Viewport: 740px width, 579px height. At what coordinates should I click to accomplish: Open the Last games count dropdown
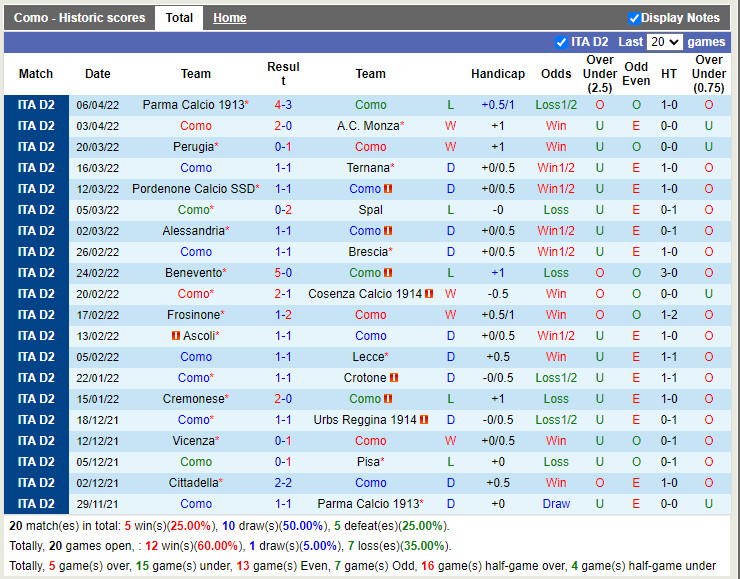664,42
